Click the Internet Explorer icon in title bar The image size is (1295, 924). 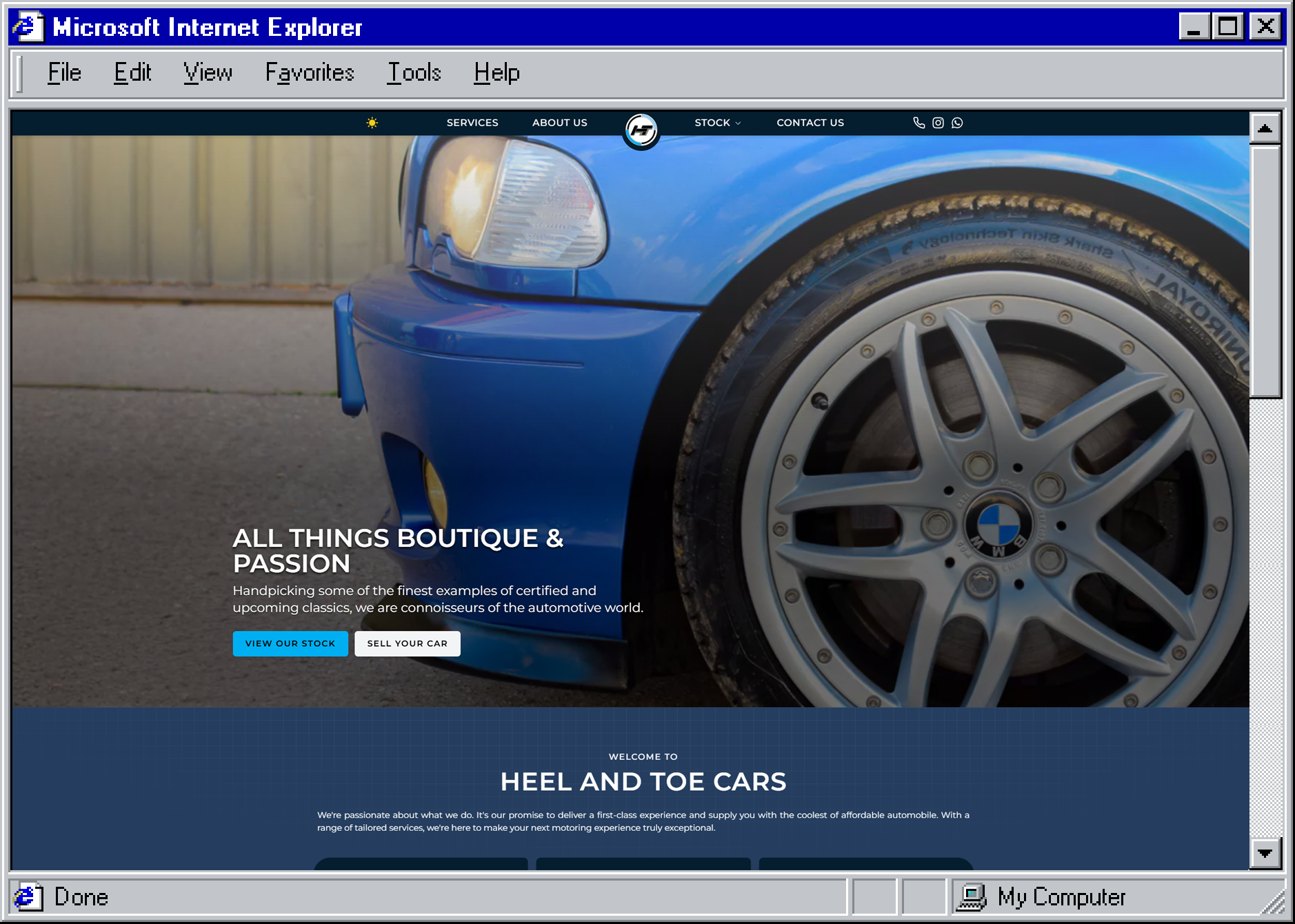[x=28, y=27]
